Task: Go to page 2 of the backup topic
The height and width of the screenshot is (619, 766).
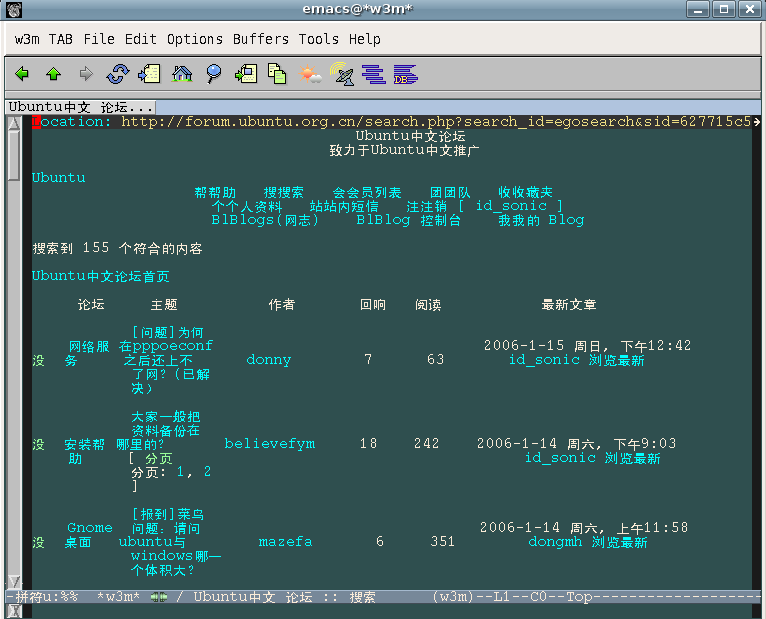Action: tap(208, 472)
